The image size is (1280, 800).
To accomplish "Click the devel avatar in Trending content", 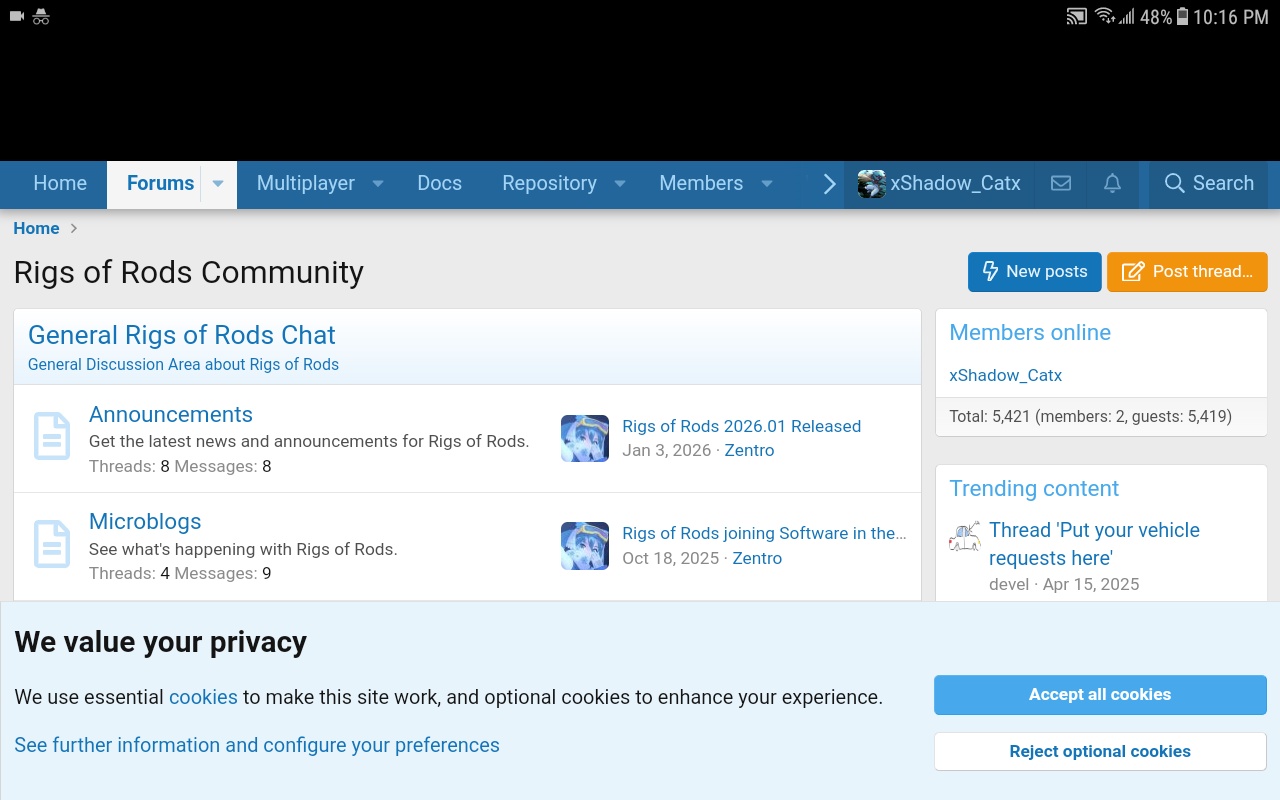I will 965,537.
